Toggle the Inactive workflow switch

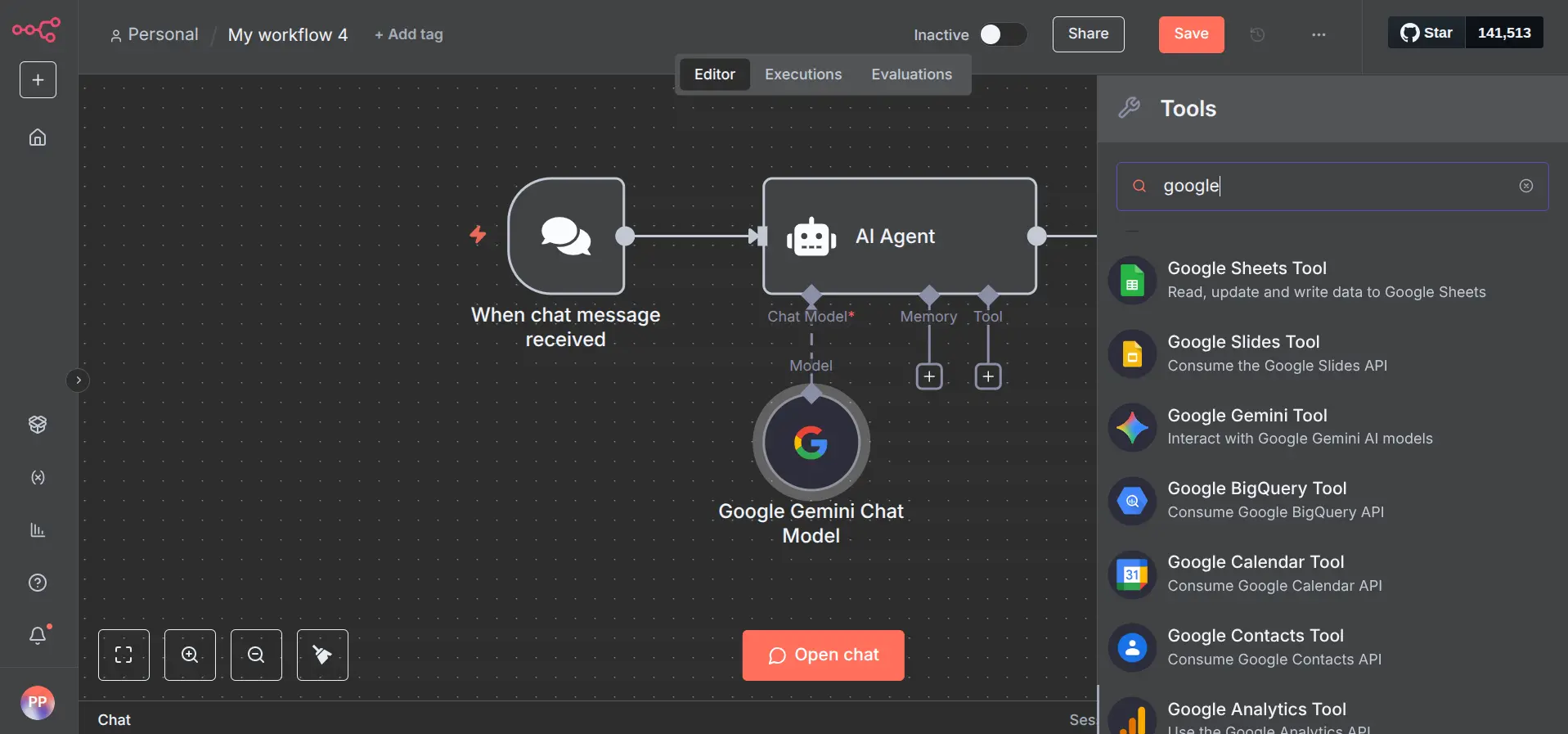pos(1002,34)
